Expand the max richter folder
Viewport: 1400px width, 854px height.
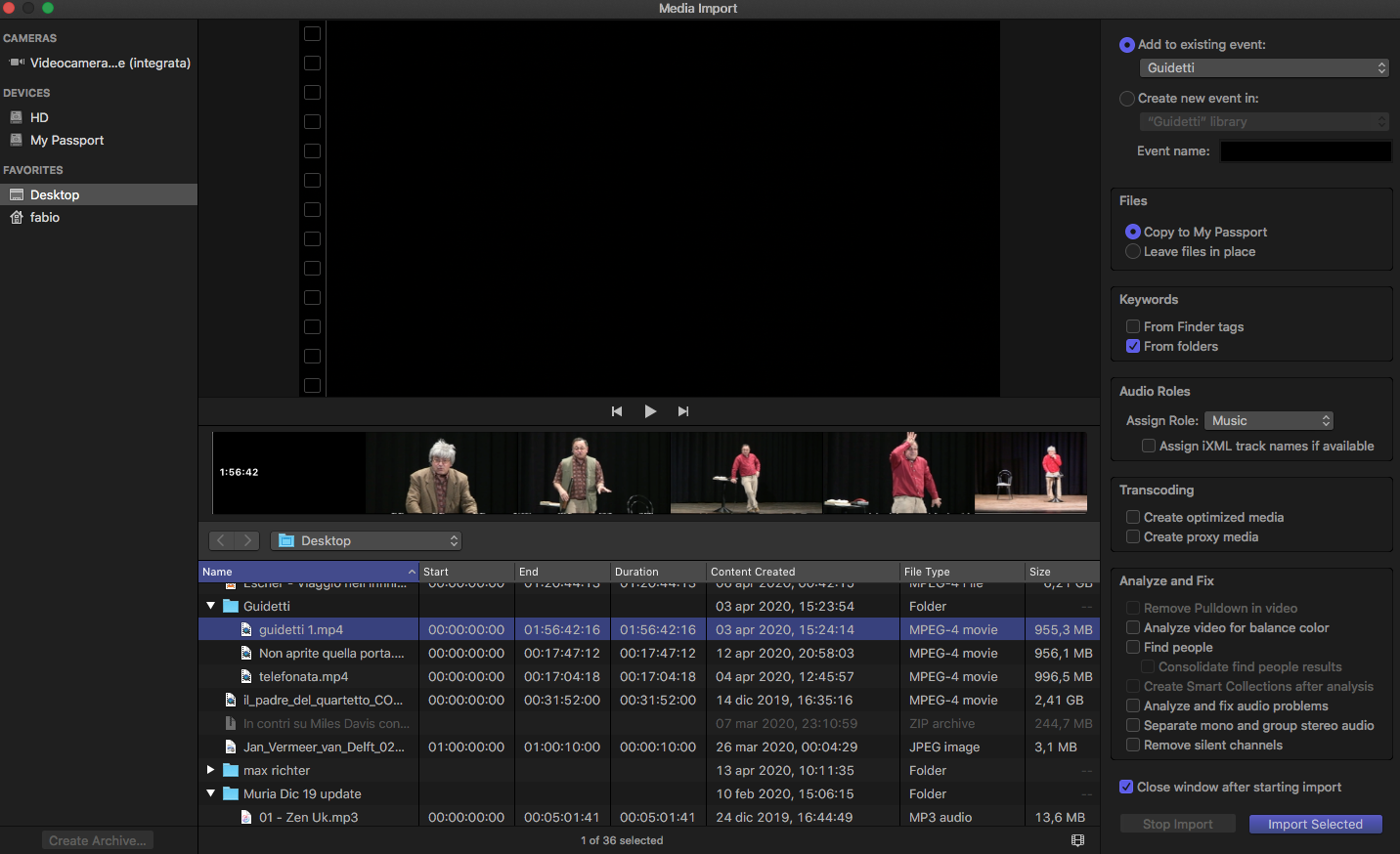click(x=210, y=770)
